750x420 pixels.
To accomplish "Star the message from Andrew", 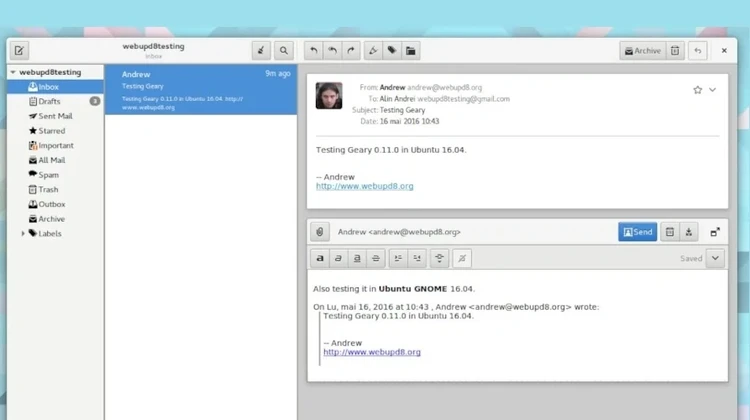I will (697, 90).
